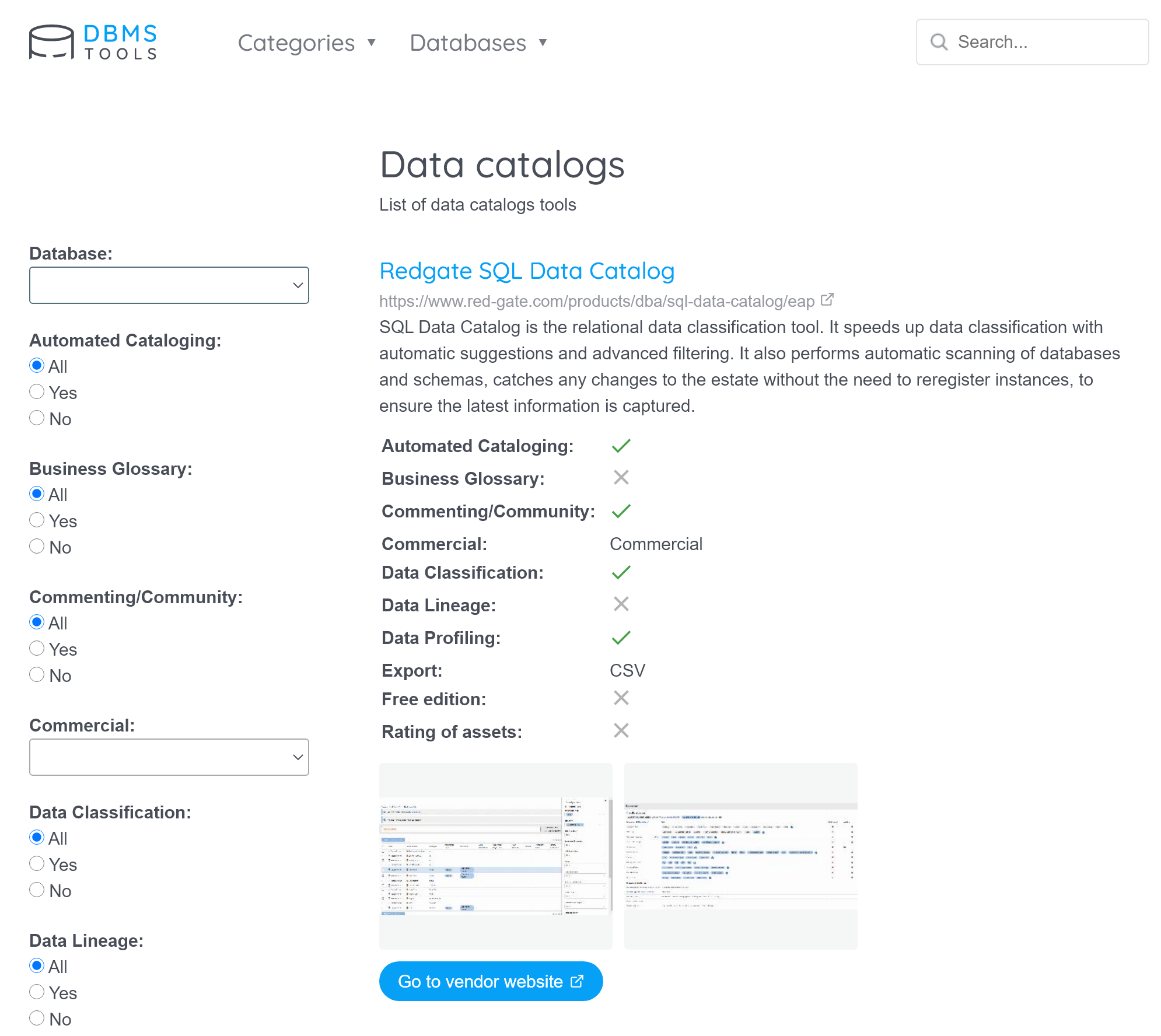Viewport: 1161px width, 1036px height.
Task: Open the Categories navigation menu
Action: pos(296,43)
